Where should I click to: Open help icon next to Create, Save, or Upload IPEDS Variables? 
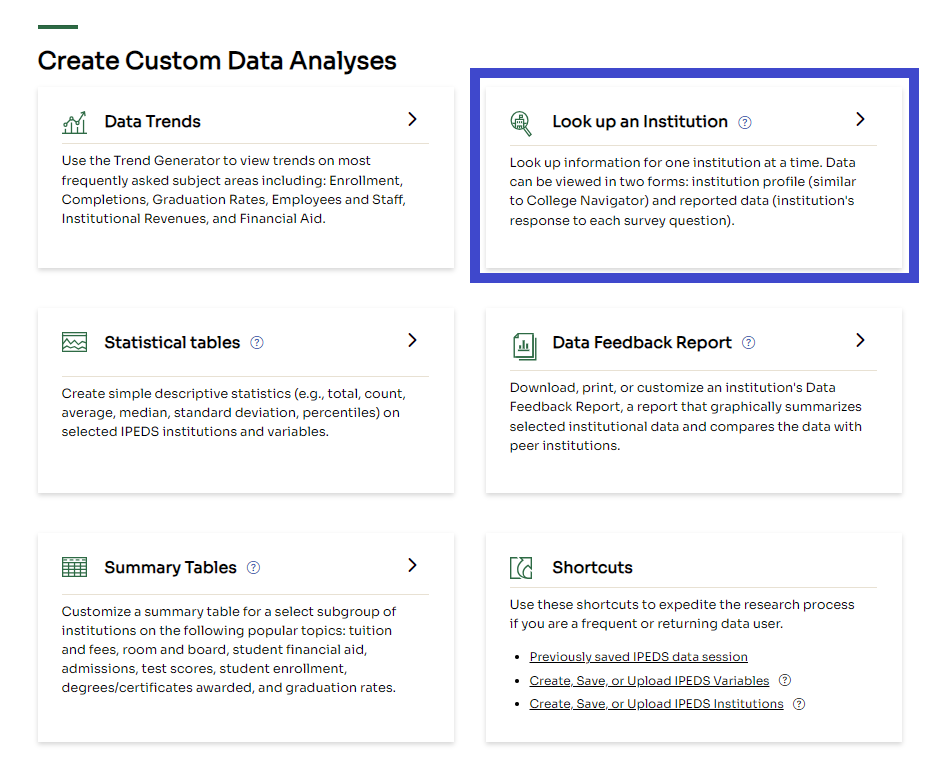click(784, 680)
